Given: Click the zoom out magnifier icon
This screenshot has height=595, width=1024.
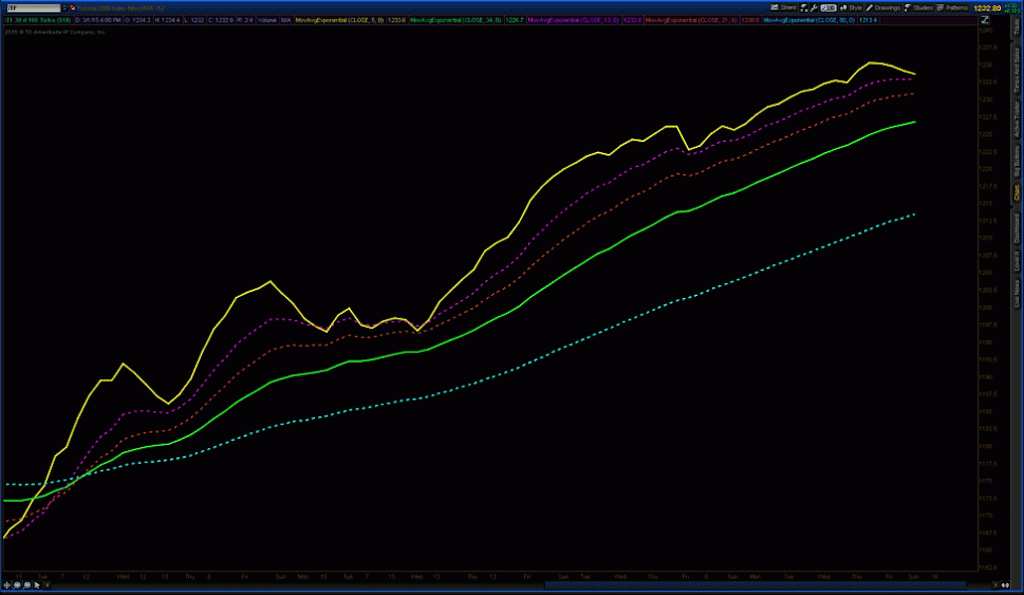Looking at the screenshot, I should tap(27, 585).
